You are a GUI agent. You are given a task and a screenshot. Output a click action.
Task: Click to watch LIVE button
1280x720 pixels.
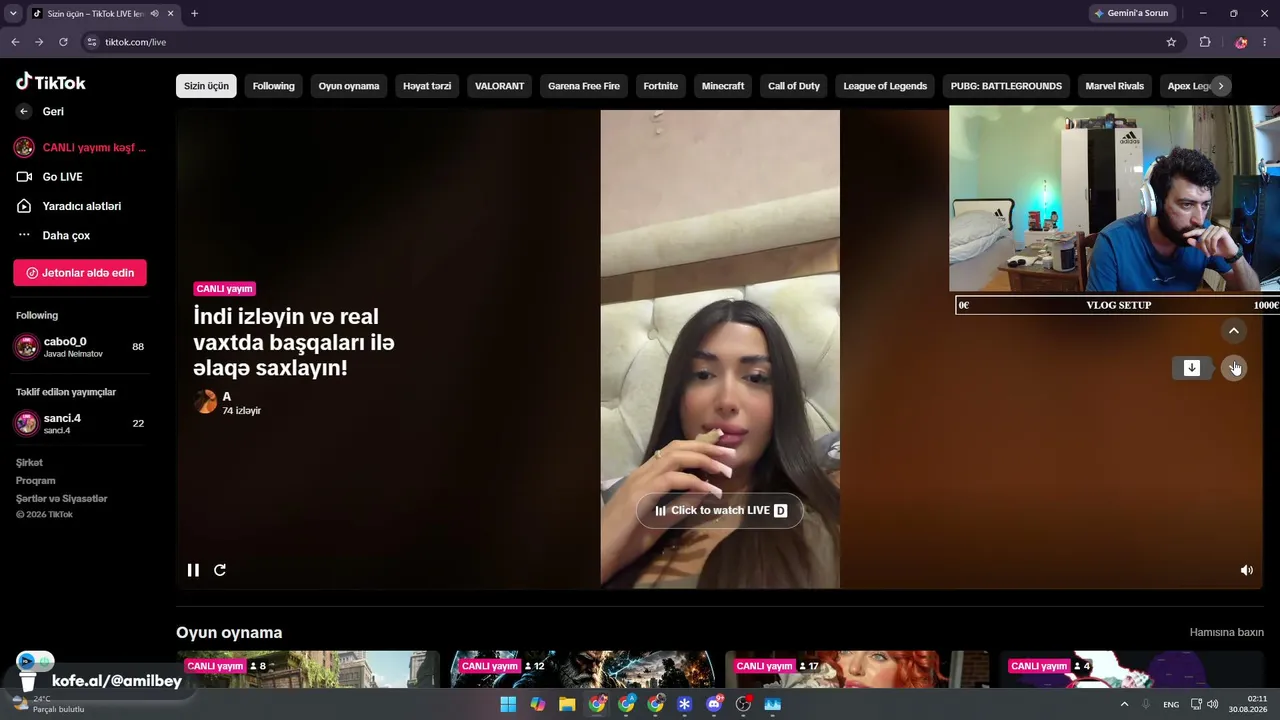[x=720, y=510]
